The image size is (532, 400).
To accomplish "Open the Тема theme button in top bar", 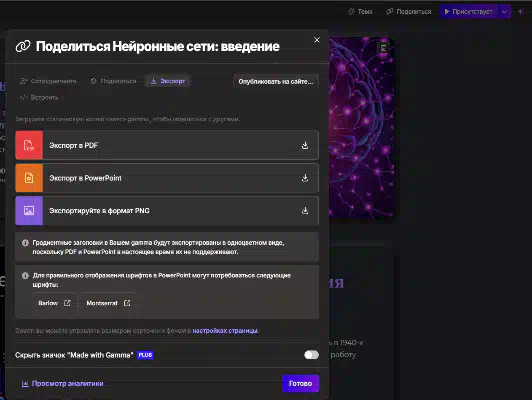I will pos(360,12).
